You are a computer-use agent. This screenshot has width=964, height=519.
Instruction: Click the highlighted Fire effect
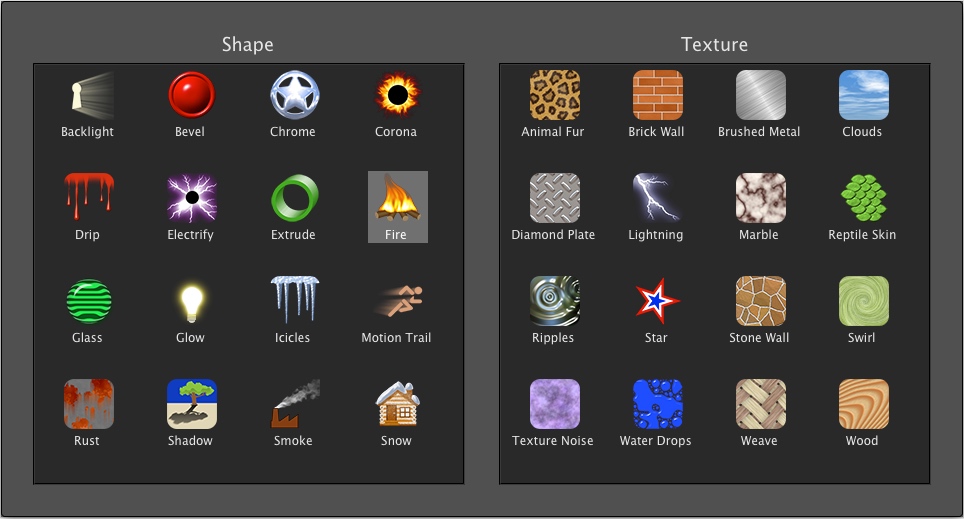point(398,207)
